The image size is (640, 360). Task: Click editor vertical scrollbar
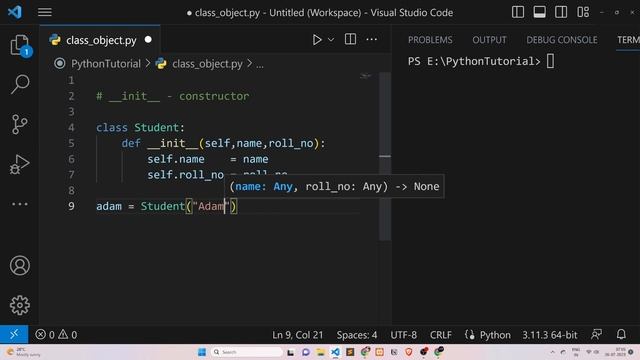click(x=384, y=157)
